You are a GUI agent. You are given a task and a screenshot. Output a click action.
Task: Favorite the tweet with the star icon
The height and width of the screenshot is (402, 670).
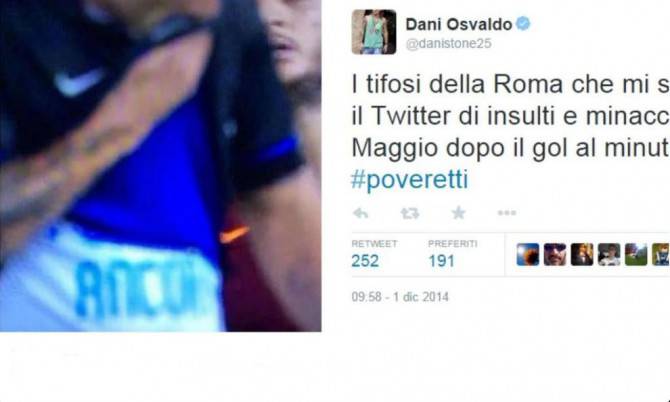tap(458, 212)
